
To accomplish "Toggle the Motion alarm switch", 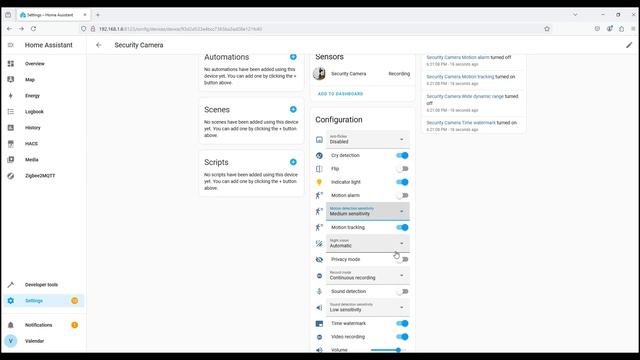I will click(402, 196).
